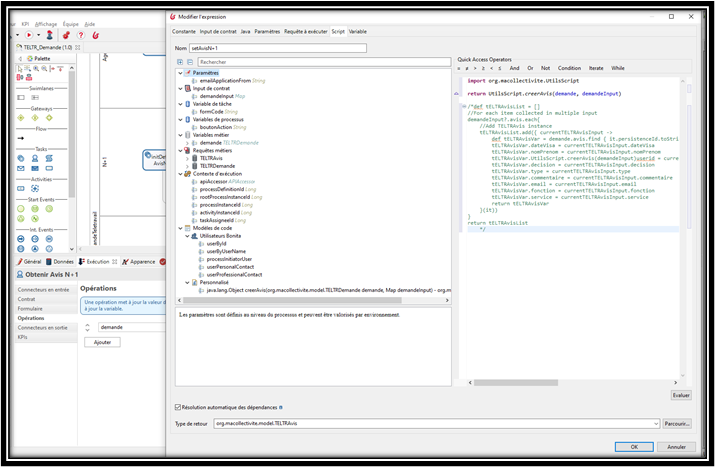The height and width of the screenshot is (467, 715).
Task: Select the Pool swimlane palette icon
Action: pyautogui.click(x=21, y=98)
